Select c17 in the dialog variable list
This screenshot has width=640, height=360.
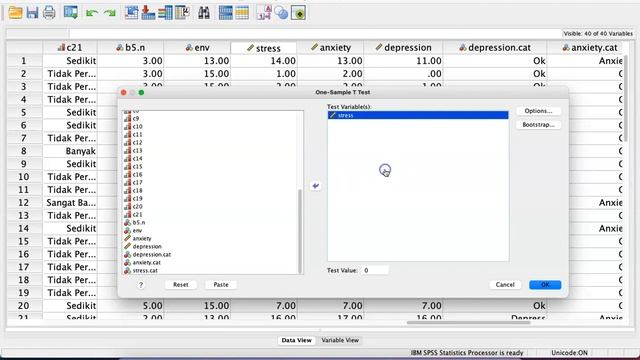click(137, 182)
